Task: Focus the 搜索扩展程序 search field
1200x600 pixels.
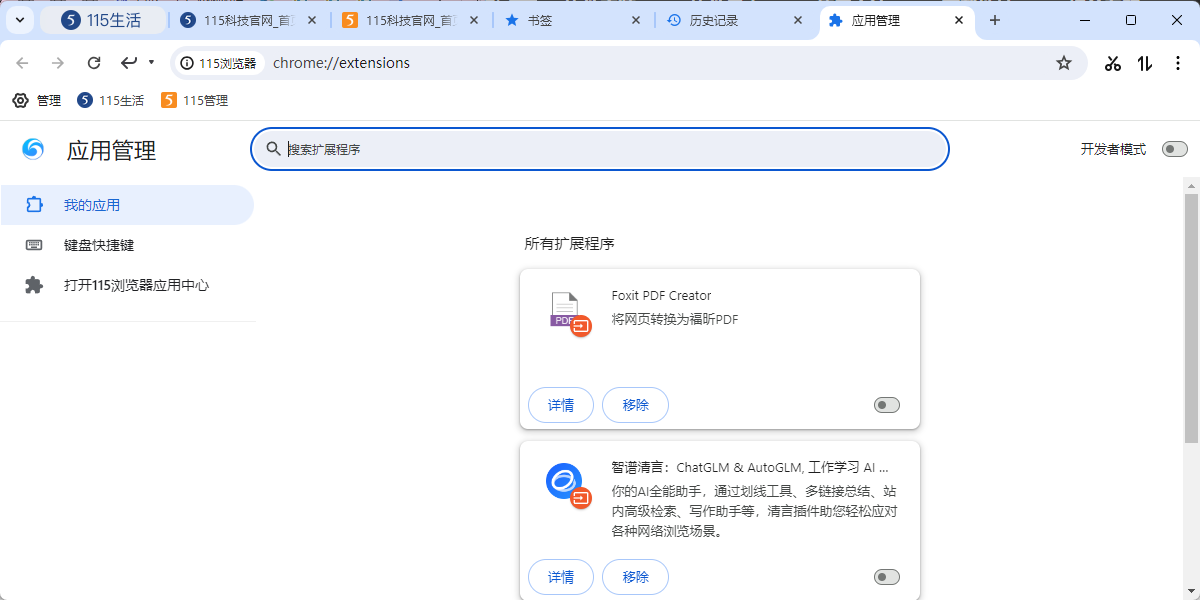Action: [599, 149]
